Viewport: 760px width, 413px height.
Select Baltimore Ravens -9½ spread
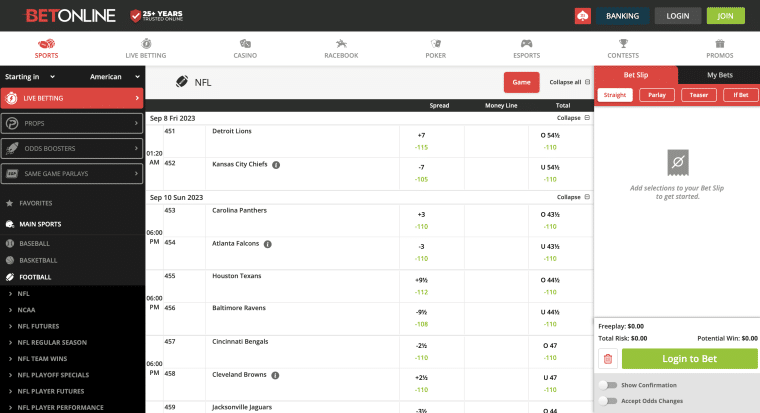click(421, 318)
